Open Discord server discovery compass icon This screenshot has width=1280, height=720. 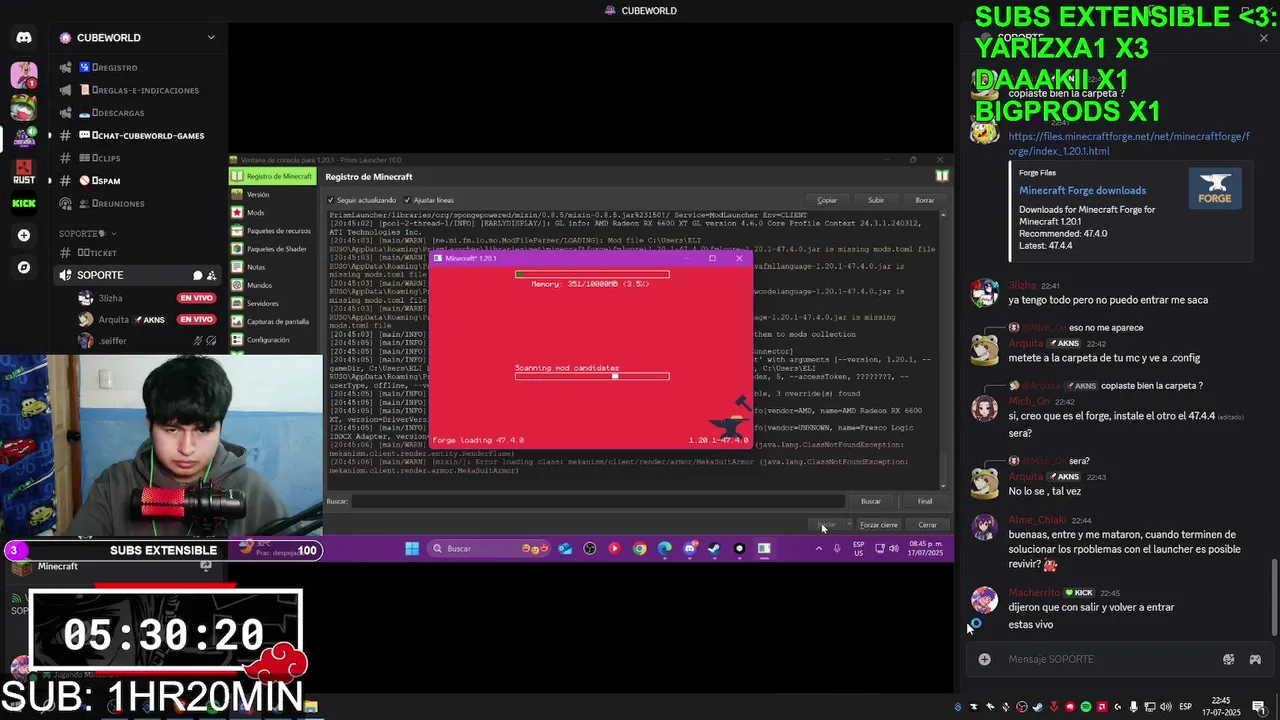24,267
